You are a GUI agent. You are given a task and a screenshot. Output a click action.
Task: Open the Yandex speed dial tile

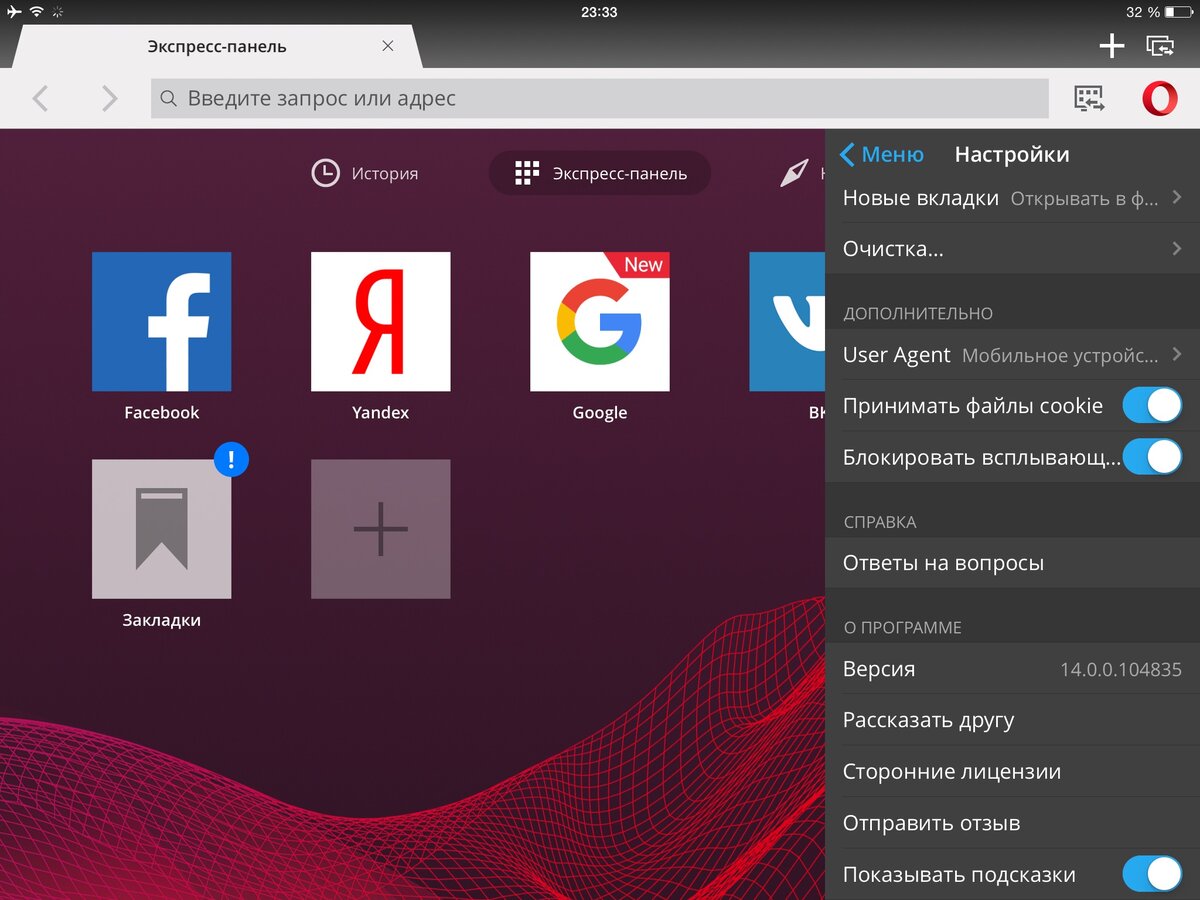click(x=380, y=321)
